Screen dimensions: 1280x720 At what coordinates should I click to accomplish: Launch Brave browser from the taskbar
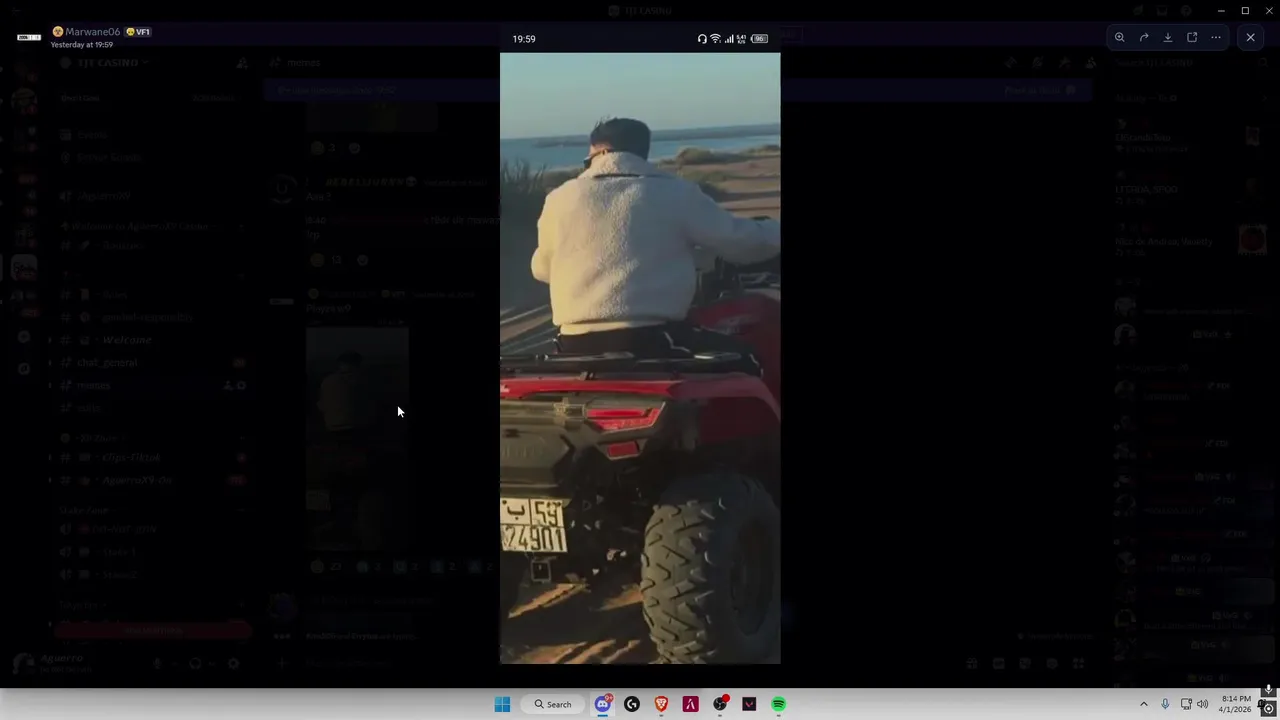click(661, 704)
